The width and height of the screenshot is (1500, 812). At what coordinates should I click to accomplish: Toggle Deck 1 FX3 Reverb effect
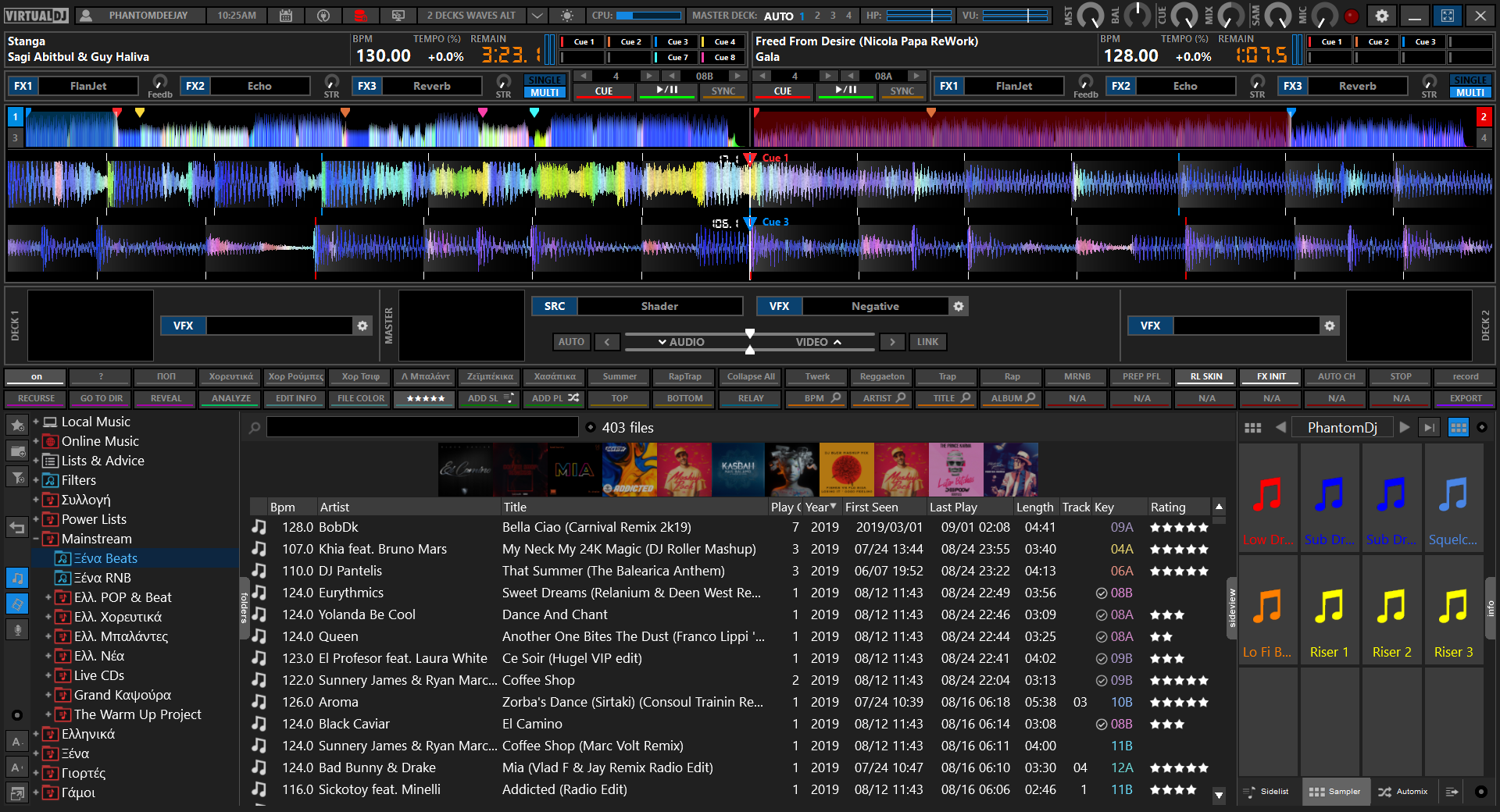(x=367, y=86)
